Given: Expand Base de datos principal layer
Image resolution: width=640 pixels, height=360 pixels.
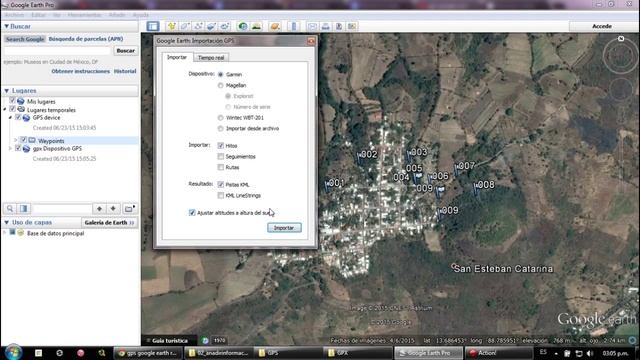Looking at the screenshot, I should pos(5,233).
